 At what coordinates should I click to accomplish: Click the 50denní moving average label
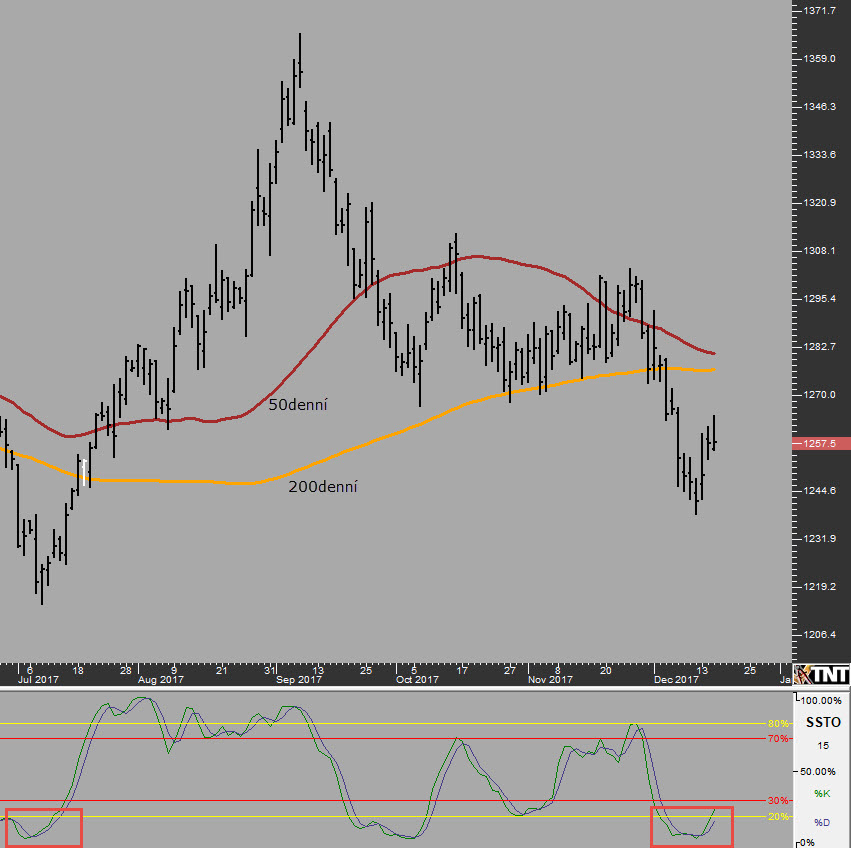298,404
